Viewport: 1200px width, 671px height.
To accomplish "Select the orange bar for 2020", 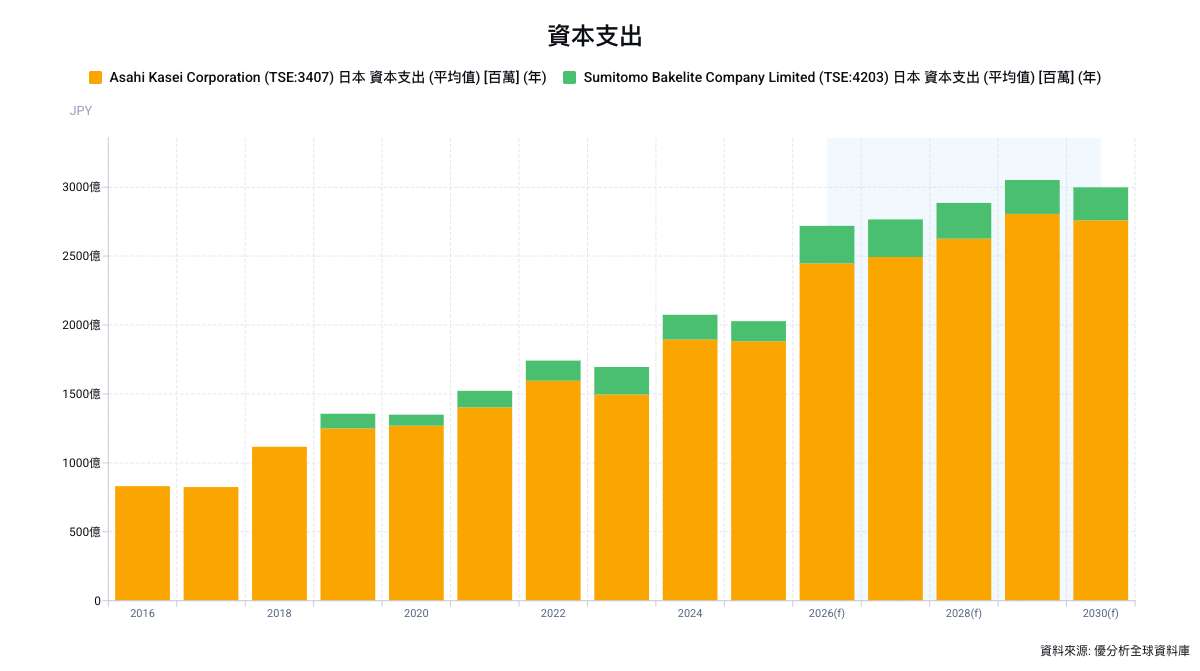I will (x=416, y=513).
